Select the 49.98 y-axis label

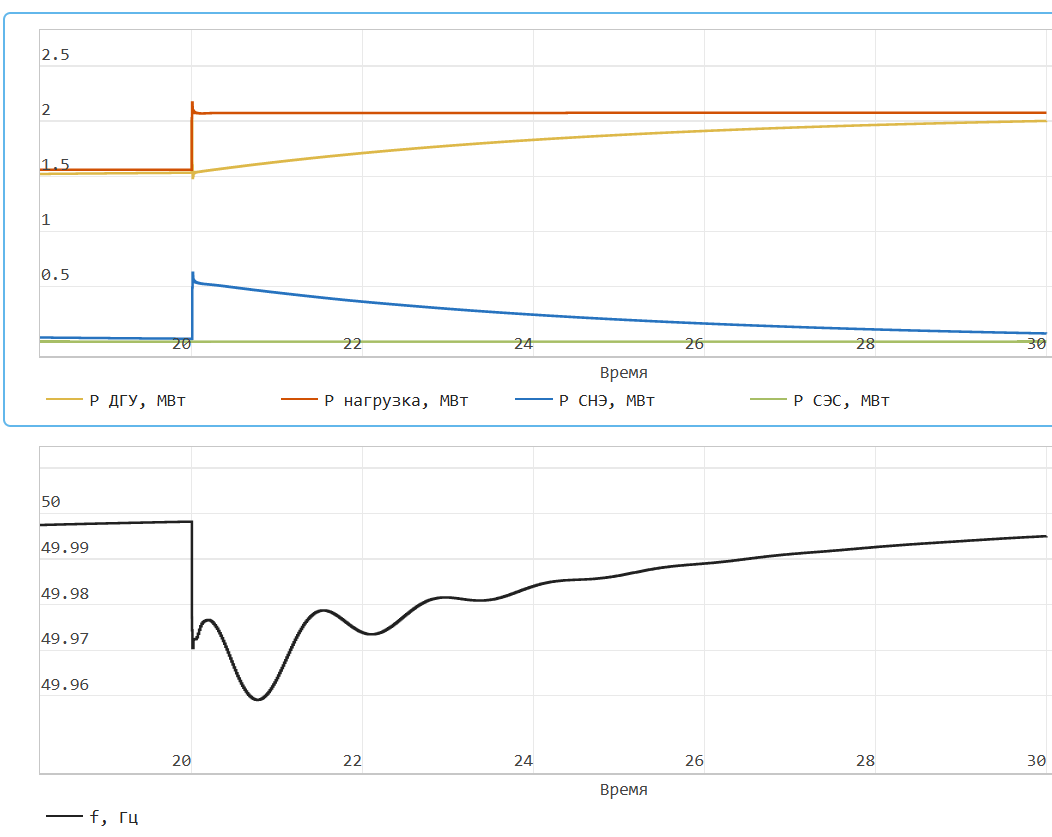coord(64,593)
